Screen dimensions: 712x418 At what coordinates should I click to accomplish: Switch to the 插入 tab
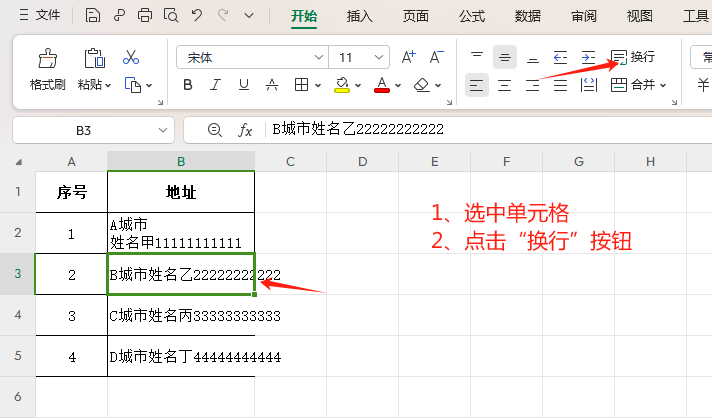coord(360,16)
